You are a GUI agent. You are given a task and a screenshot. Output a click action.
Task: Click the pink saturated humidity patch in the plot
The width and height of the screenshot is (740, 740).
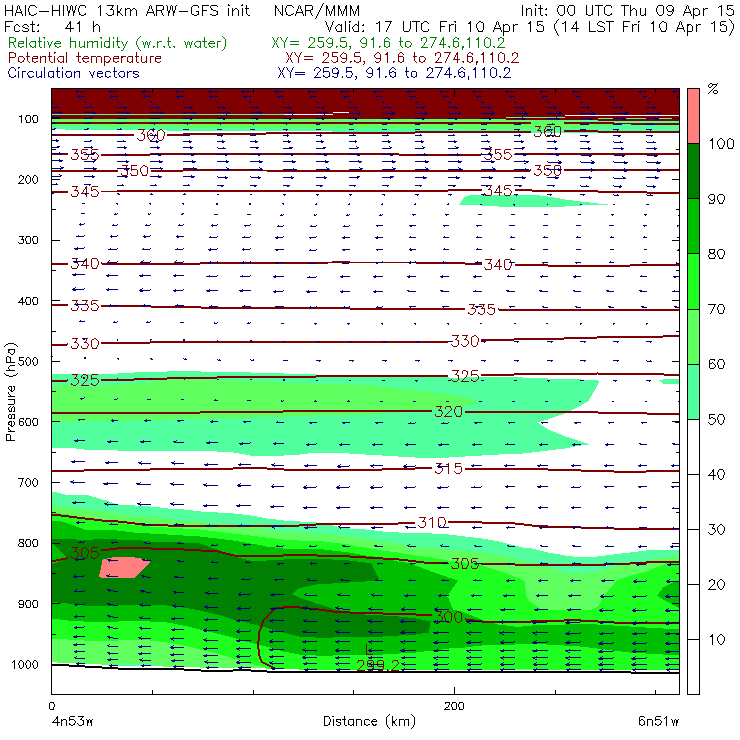click(x=124, y=568)
